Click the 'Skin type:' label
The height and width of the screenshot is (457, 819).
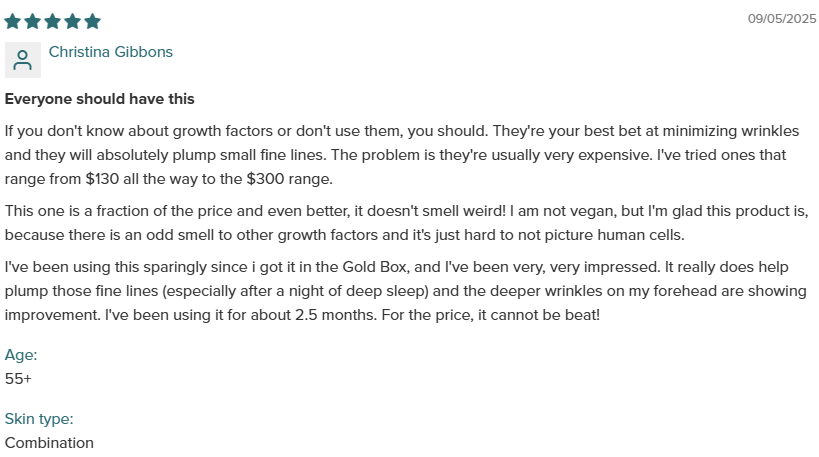pos(39,419)
